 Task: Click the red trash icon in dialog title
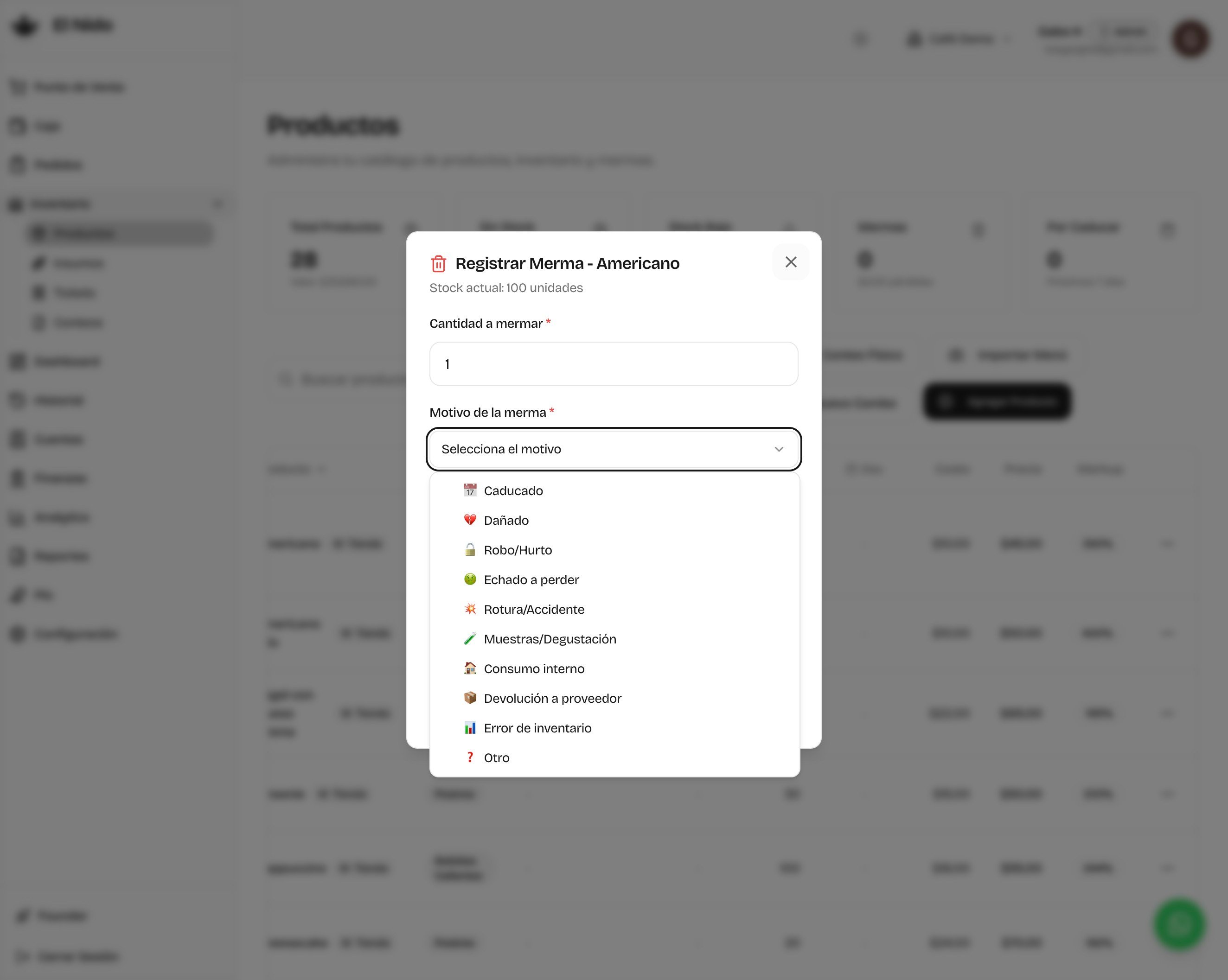pos(438,264)
